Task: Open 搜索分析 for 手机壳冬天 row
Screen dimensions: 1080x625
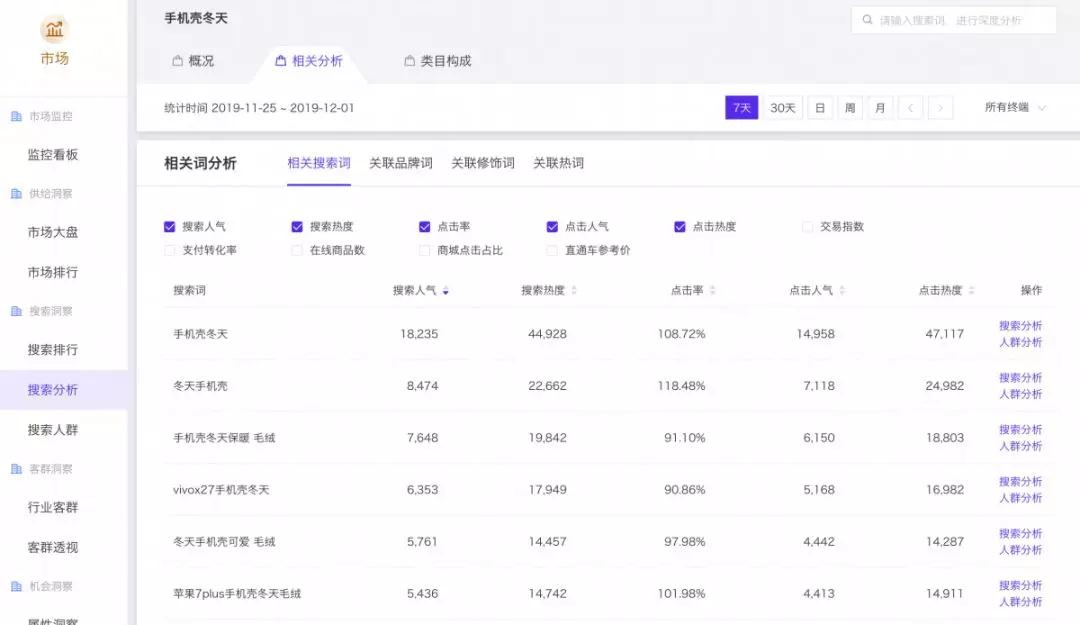Action: 1020,326
